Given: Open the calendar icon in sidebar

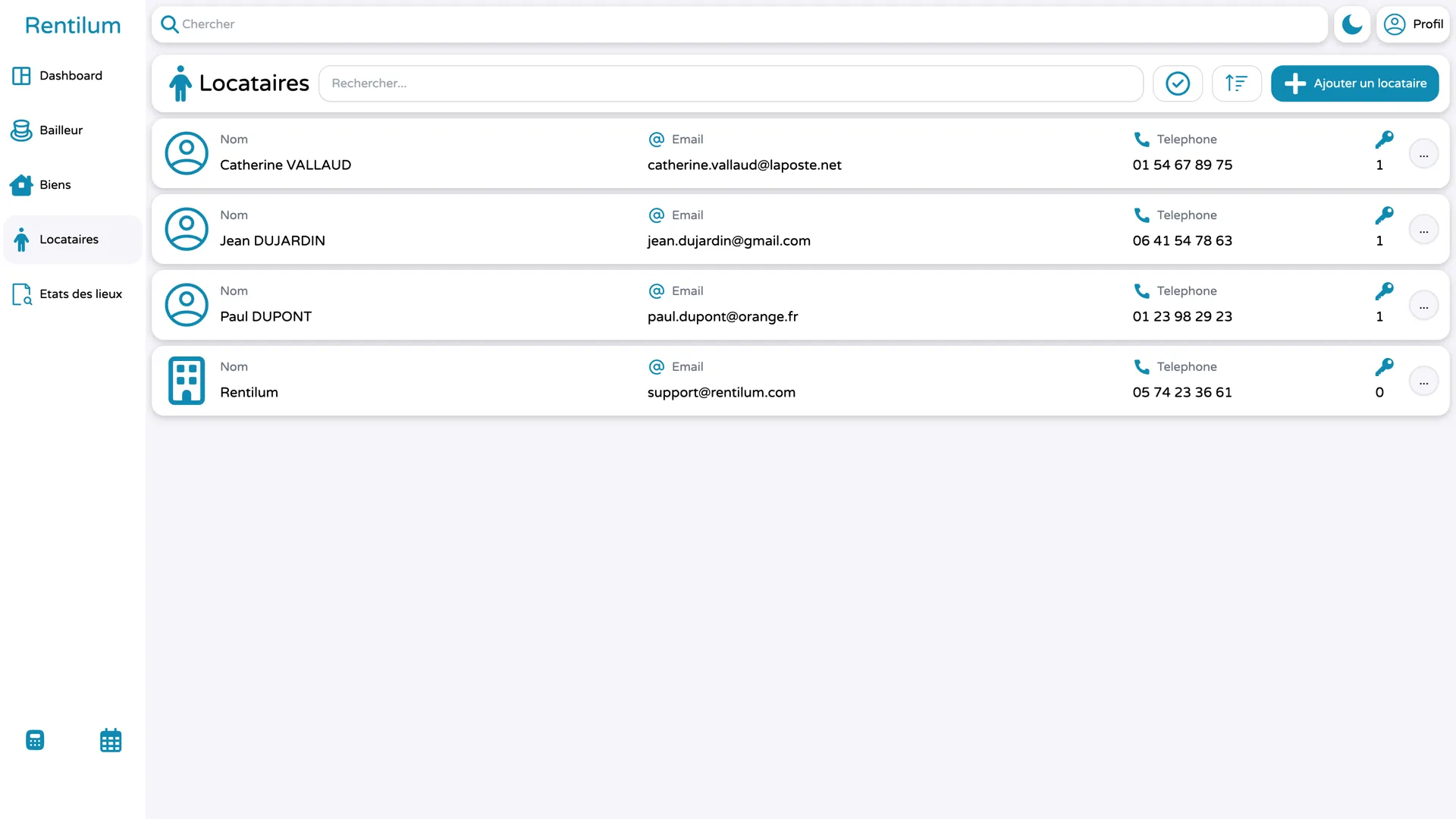Looking at the screenshot, I should pos(111,740).
